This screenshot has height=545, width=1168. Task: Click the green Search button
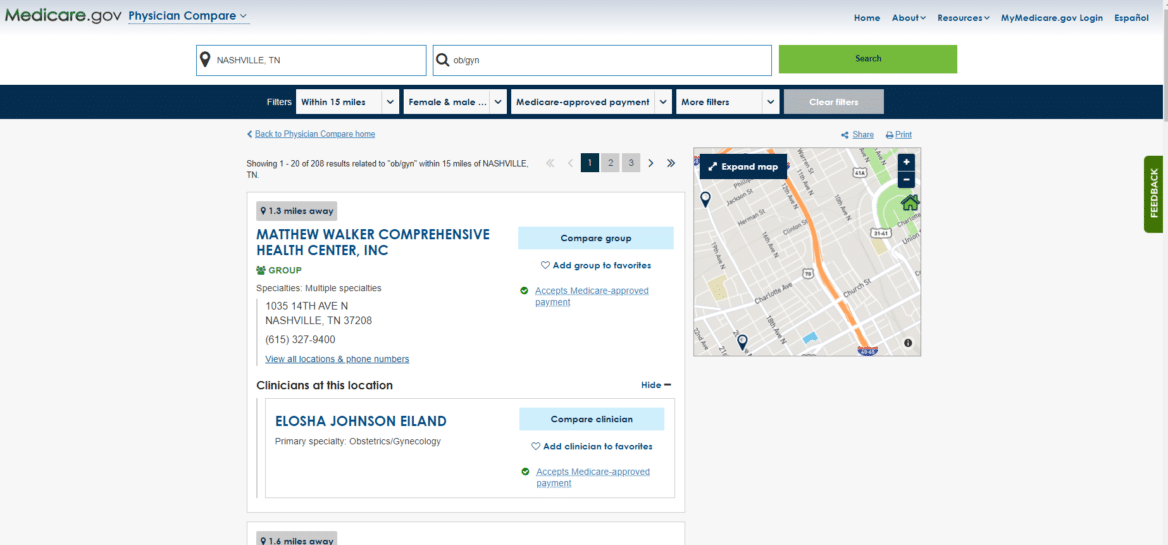pyautogui.click(x=868, y=59)
